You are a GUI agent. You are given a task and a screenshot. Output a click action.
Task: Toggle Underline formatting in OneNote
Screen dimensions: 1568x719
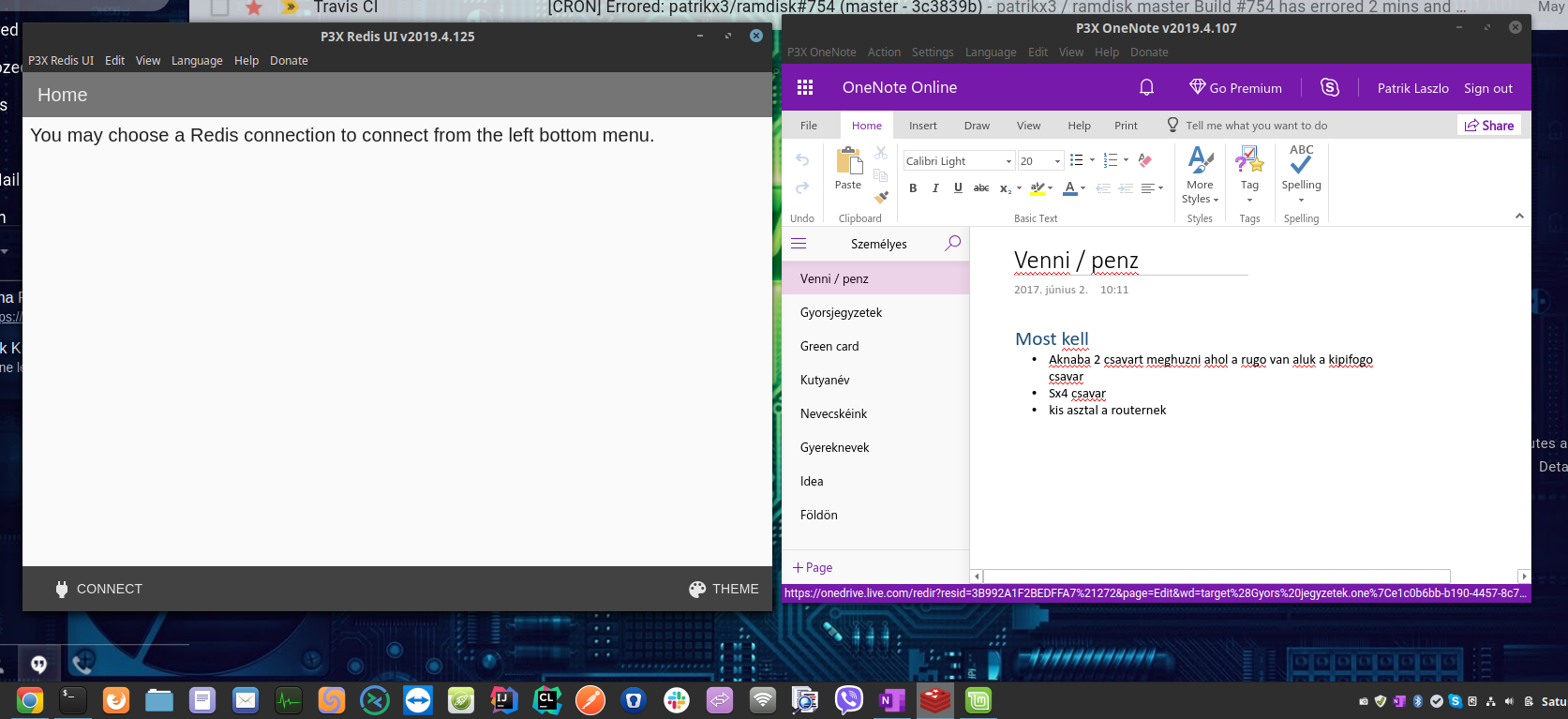958,188
